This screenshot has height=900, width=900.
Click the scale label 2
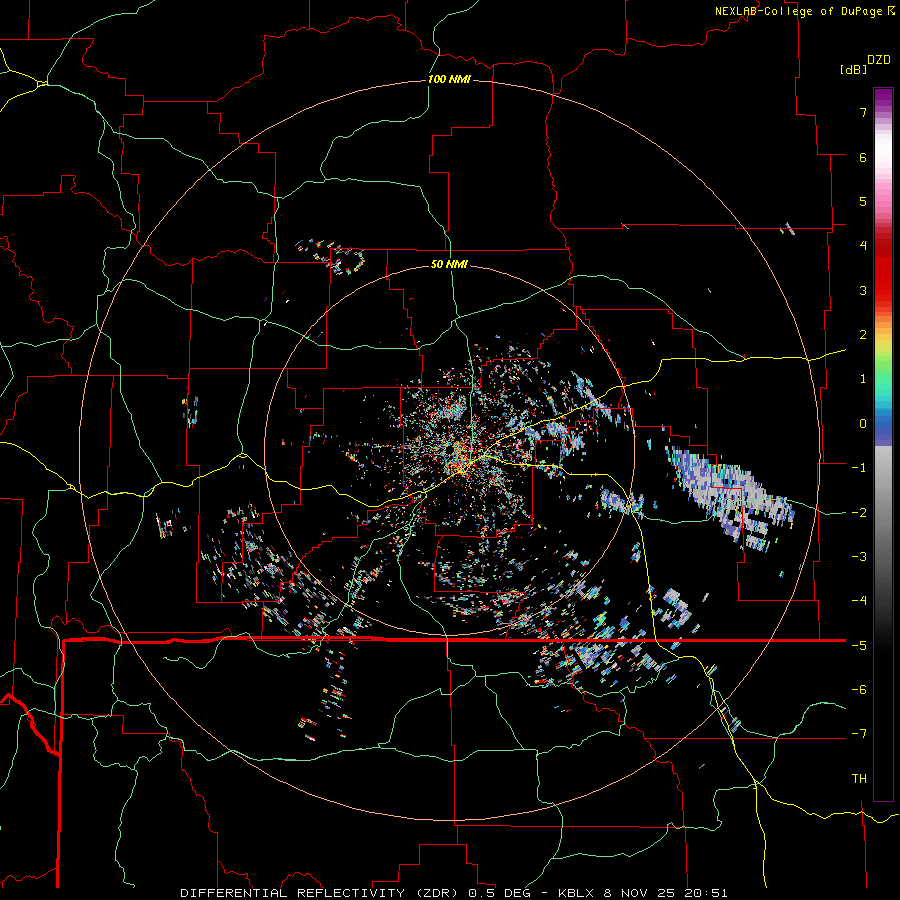862,335
